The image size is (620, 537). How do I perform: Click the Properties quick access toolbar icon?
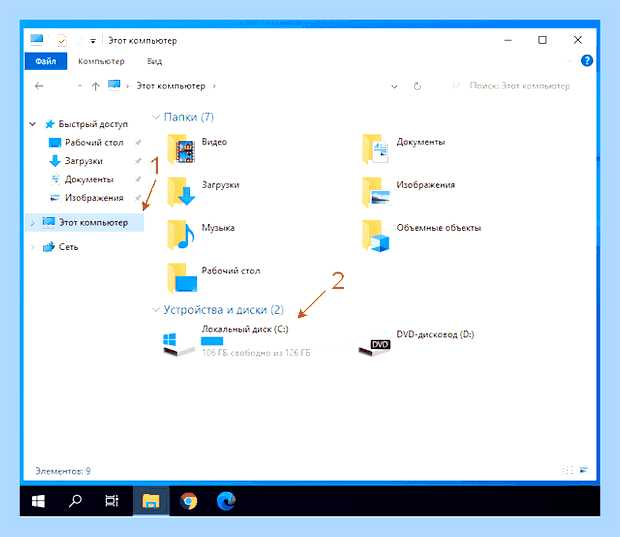62,40
